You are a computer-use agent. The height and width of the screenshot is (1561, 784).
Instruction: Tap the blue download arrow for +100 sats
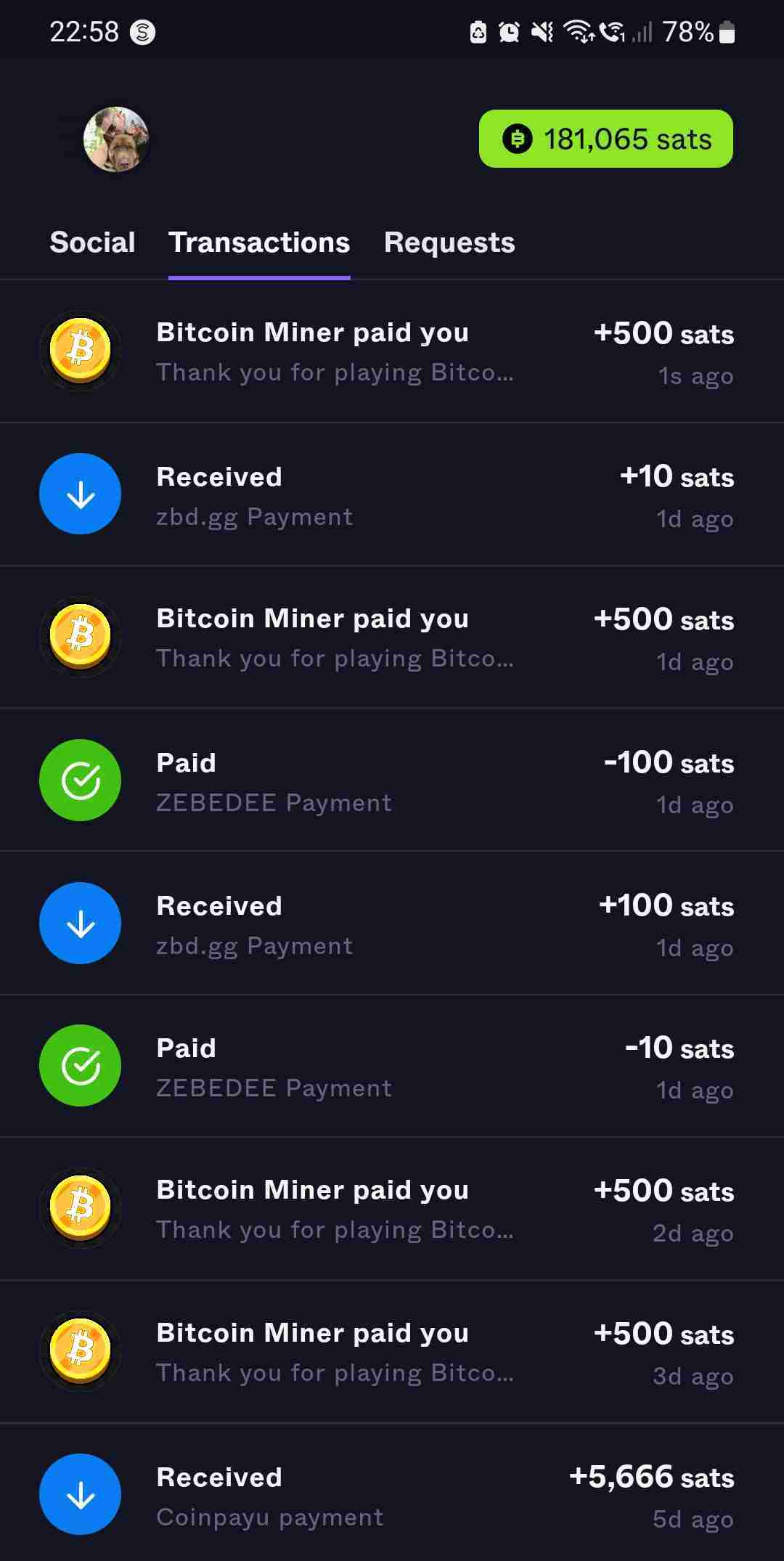click(80, 923)
